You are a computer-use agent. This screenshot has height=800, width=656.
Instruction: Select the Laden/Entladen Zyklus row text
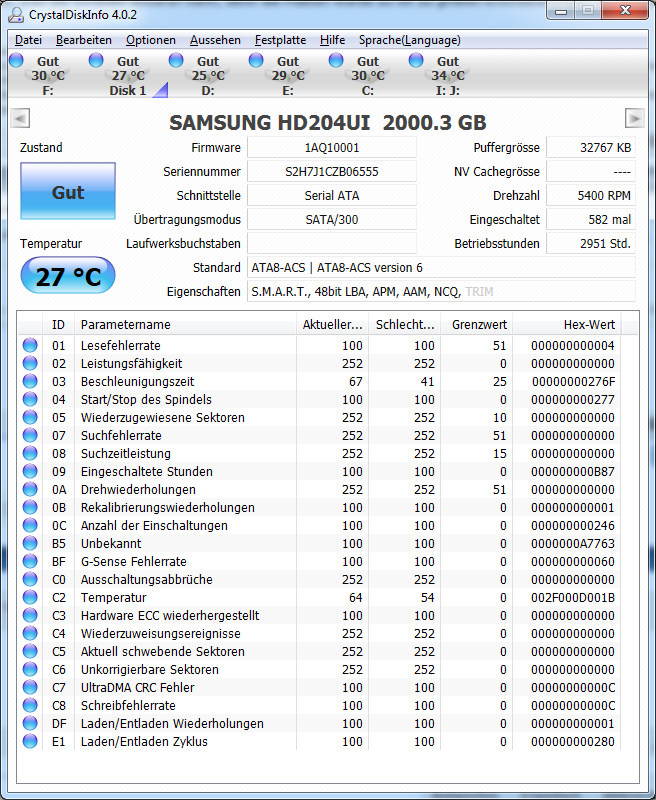coord(144,741)
